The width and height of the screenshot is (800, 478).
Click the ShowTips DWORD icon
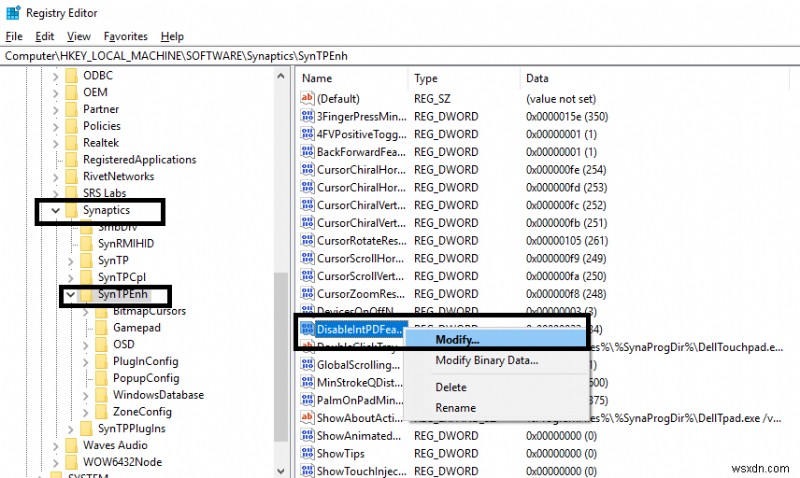point(307,453)
